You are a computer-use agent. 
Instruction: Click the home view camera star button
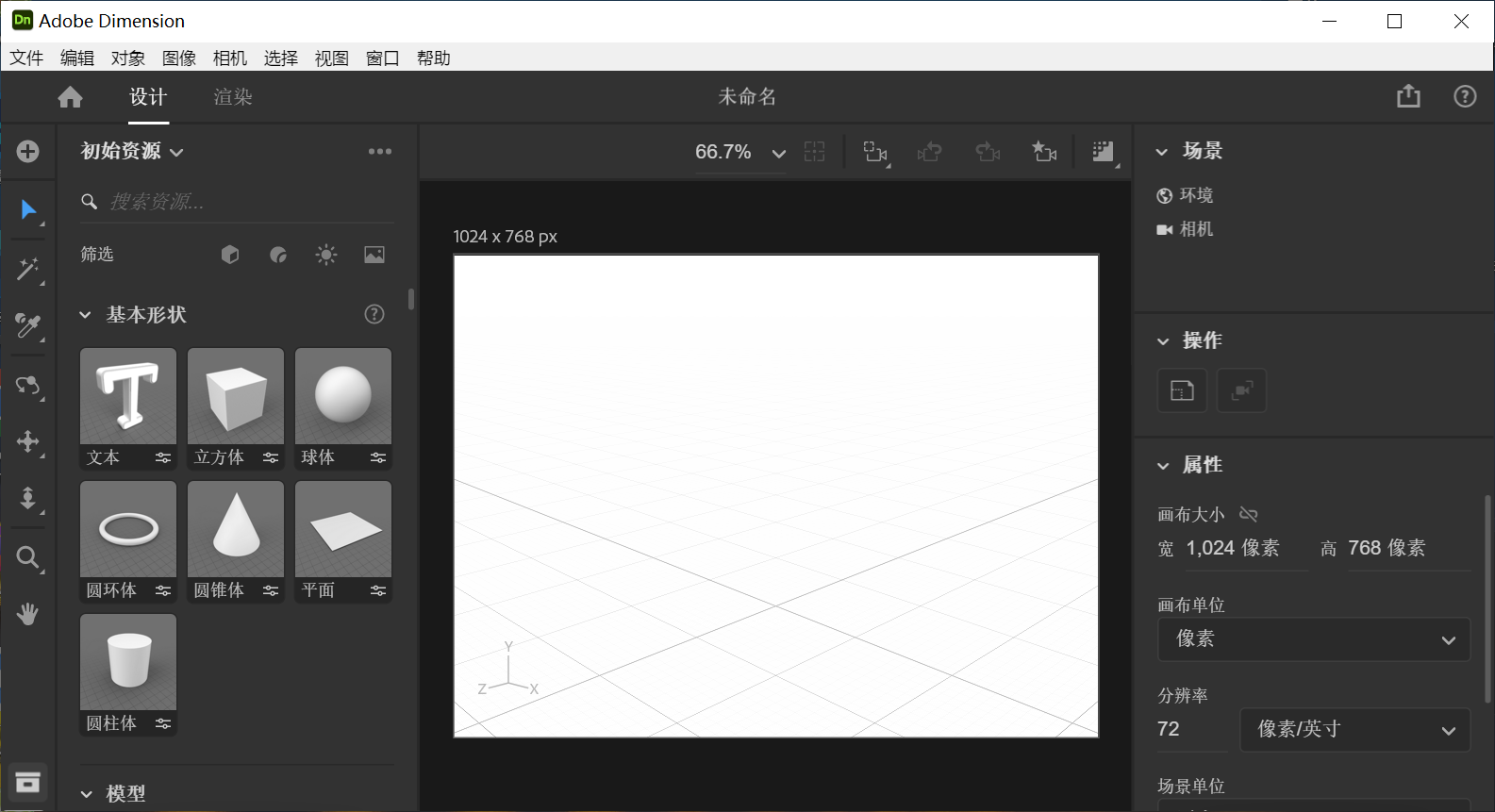point(1044,152)
